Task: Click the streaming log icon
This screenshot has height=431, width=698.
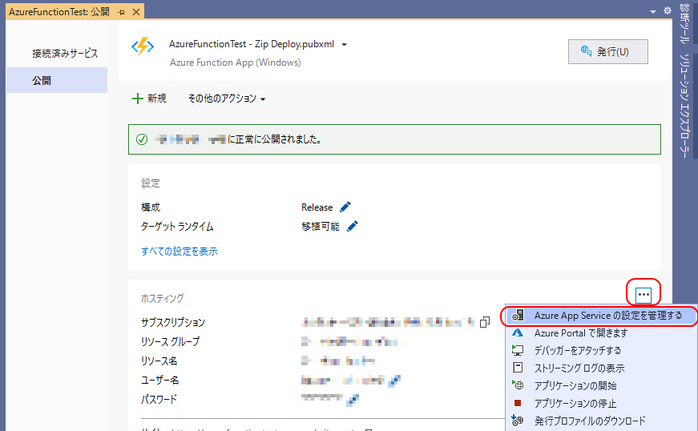Action: (518, 368)
